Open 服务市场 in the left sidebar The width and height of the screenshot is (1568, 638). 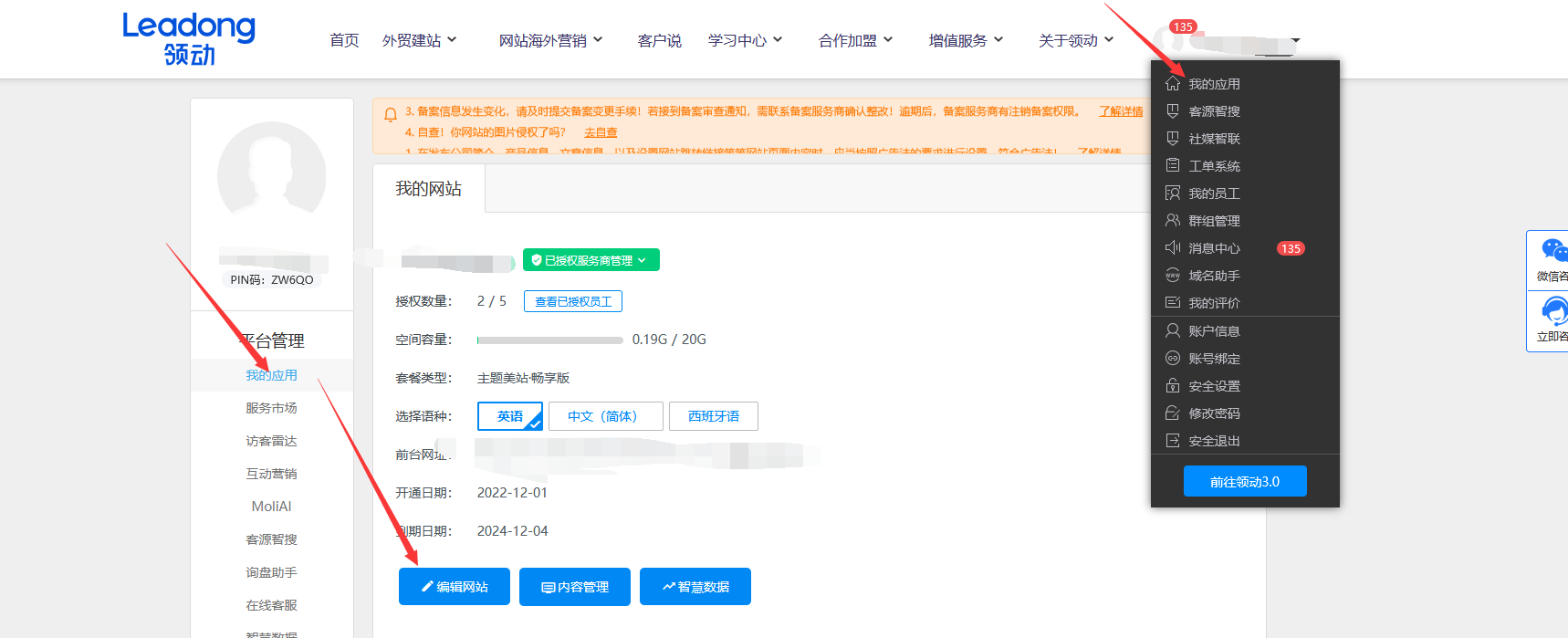(x=272, y=408)
